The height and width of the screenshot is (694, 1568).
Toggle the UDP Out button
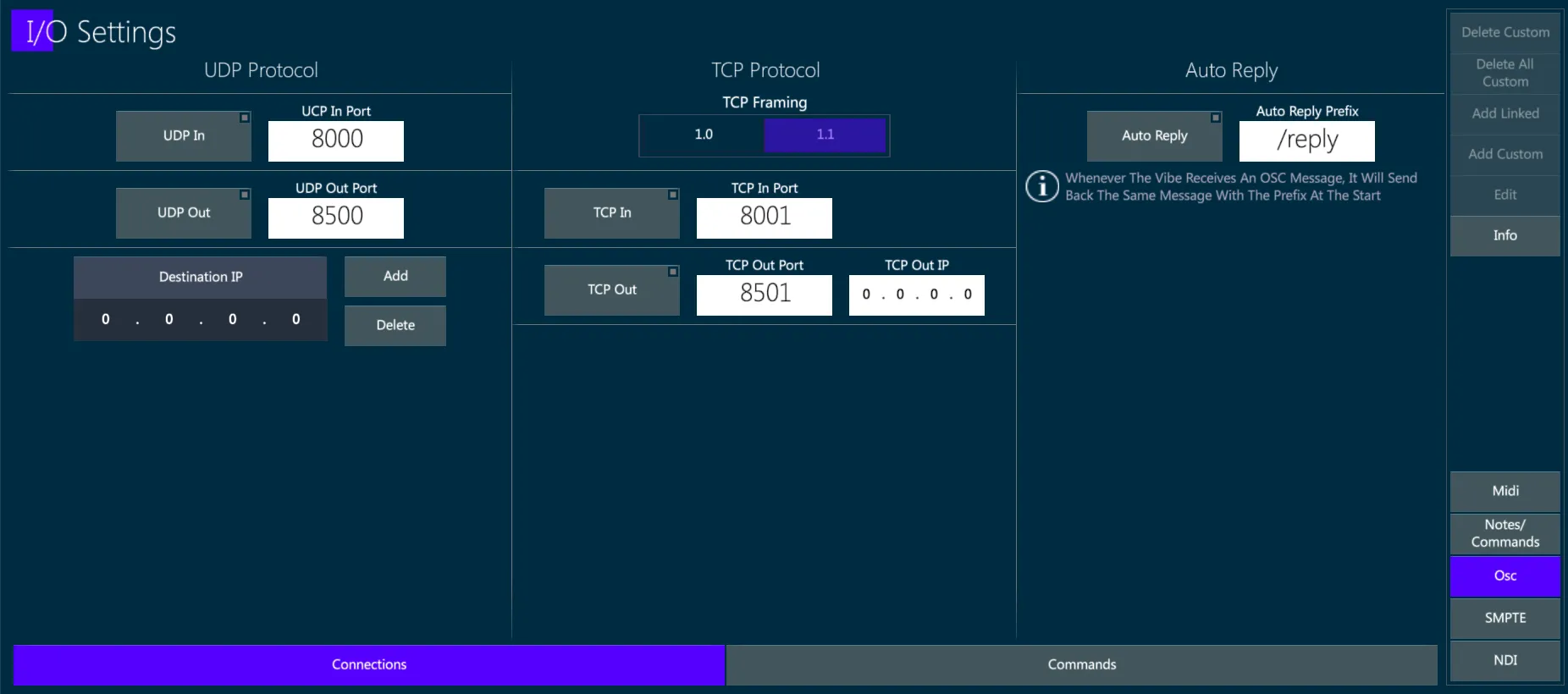tap(184, 212)
